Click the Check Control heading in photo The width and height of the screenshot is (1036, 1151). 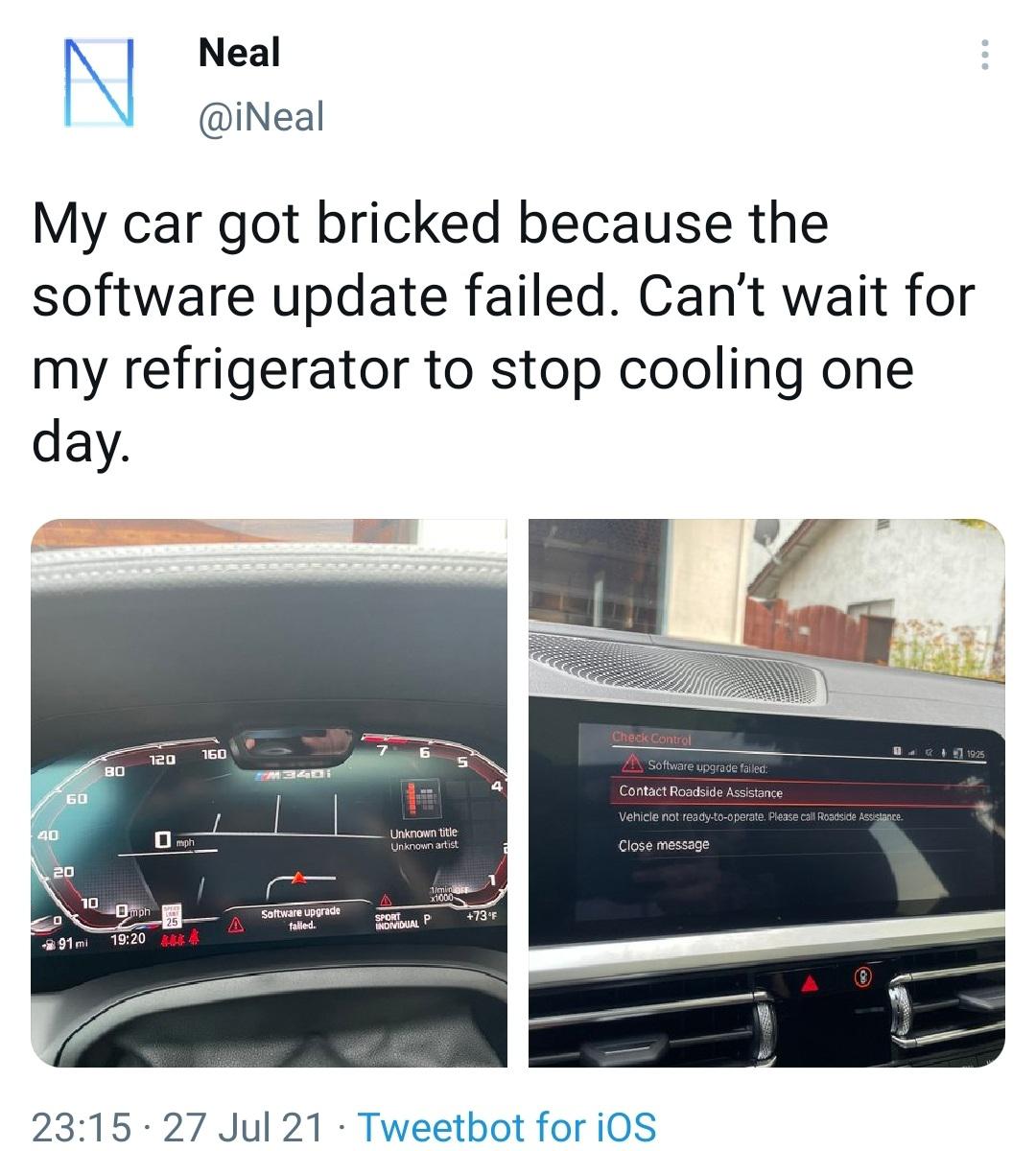pyautogui.click(x=651, y=739)
